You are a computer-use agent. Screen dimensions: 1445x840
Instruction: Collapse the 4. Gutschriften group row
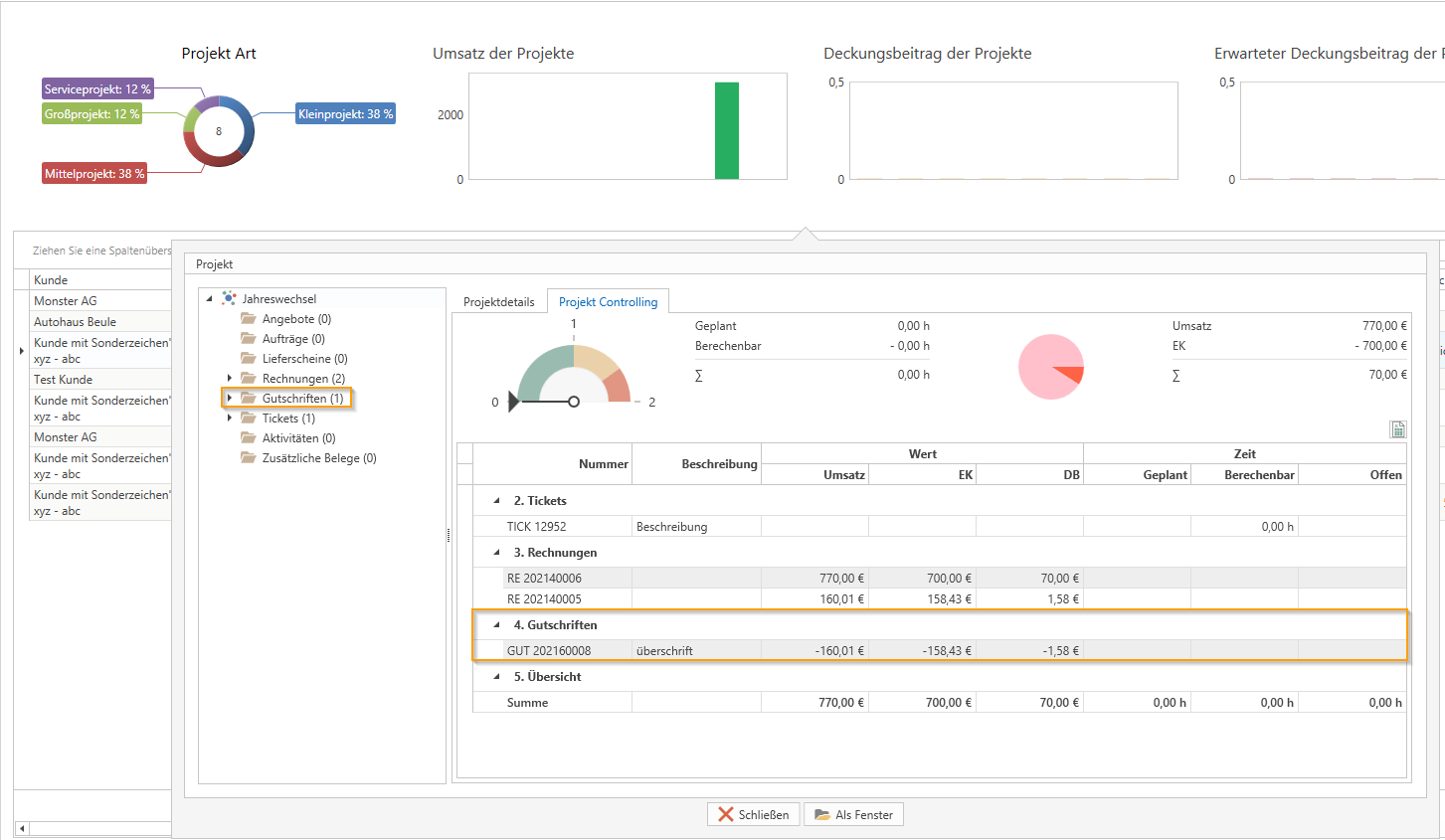tap(496, 625)
